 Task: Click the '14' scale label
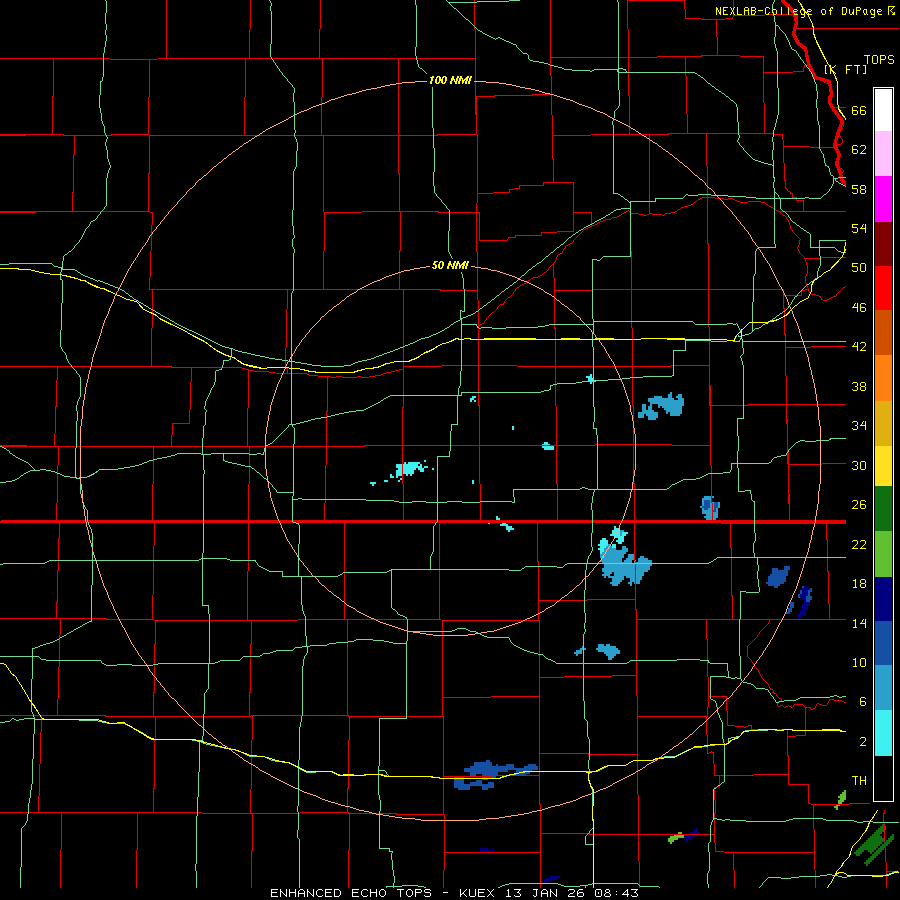(x=859, y=623)
